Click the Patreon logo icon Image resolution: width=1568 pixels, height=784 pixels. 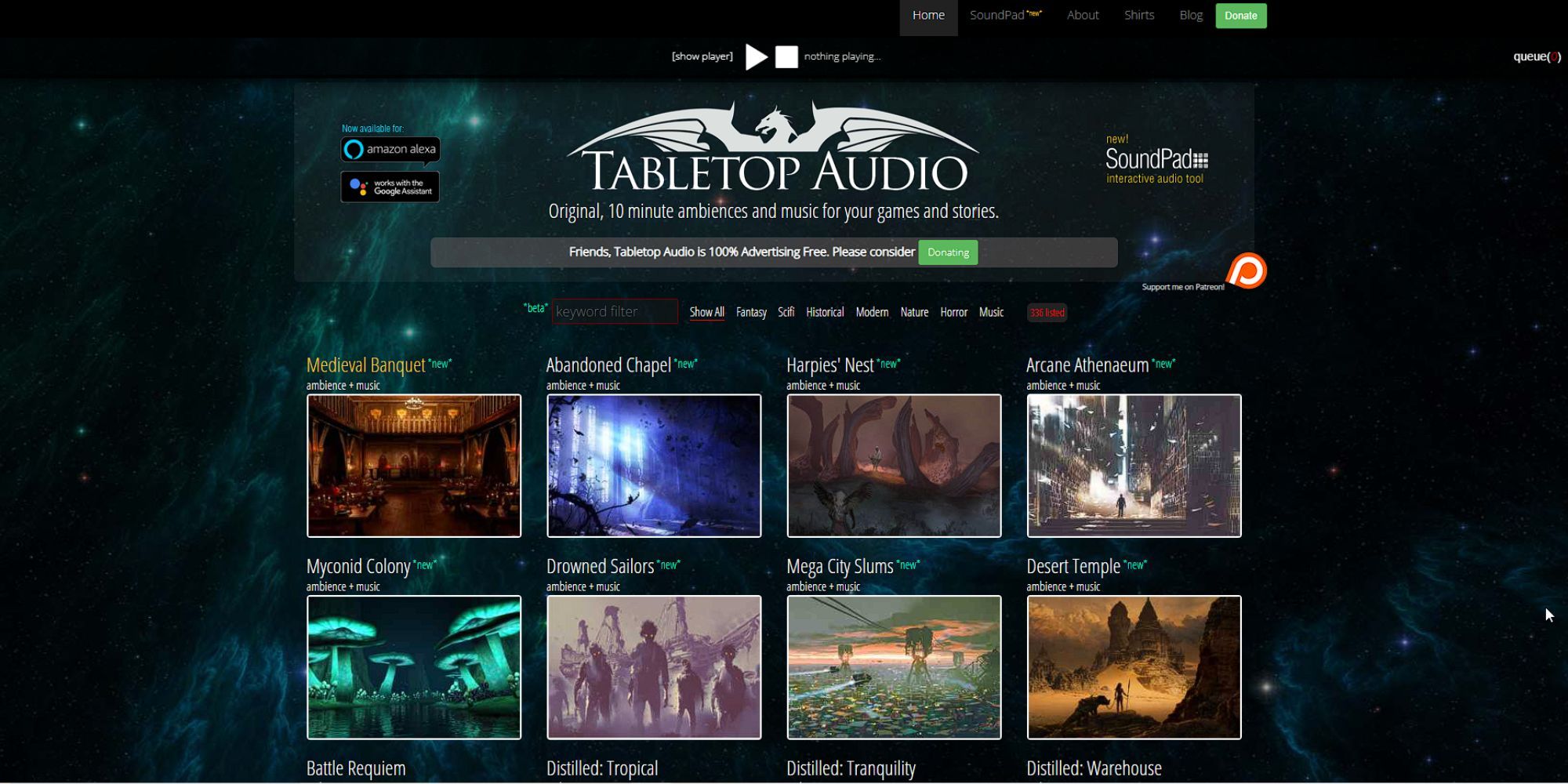pyautogui.click(x=1247, y=270)
